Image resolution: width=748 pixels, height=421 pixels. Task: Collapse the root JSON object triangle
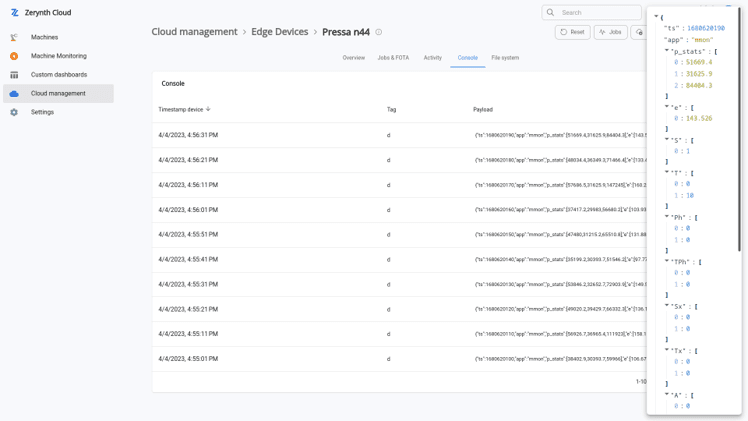tap(656, 17)
